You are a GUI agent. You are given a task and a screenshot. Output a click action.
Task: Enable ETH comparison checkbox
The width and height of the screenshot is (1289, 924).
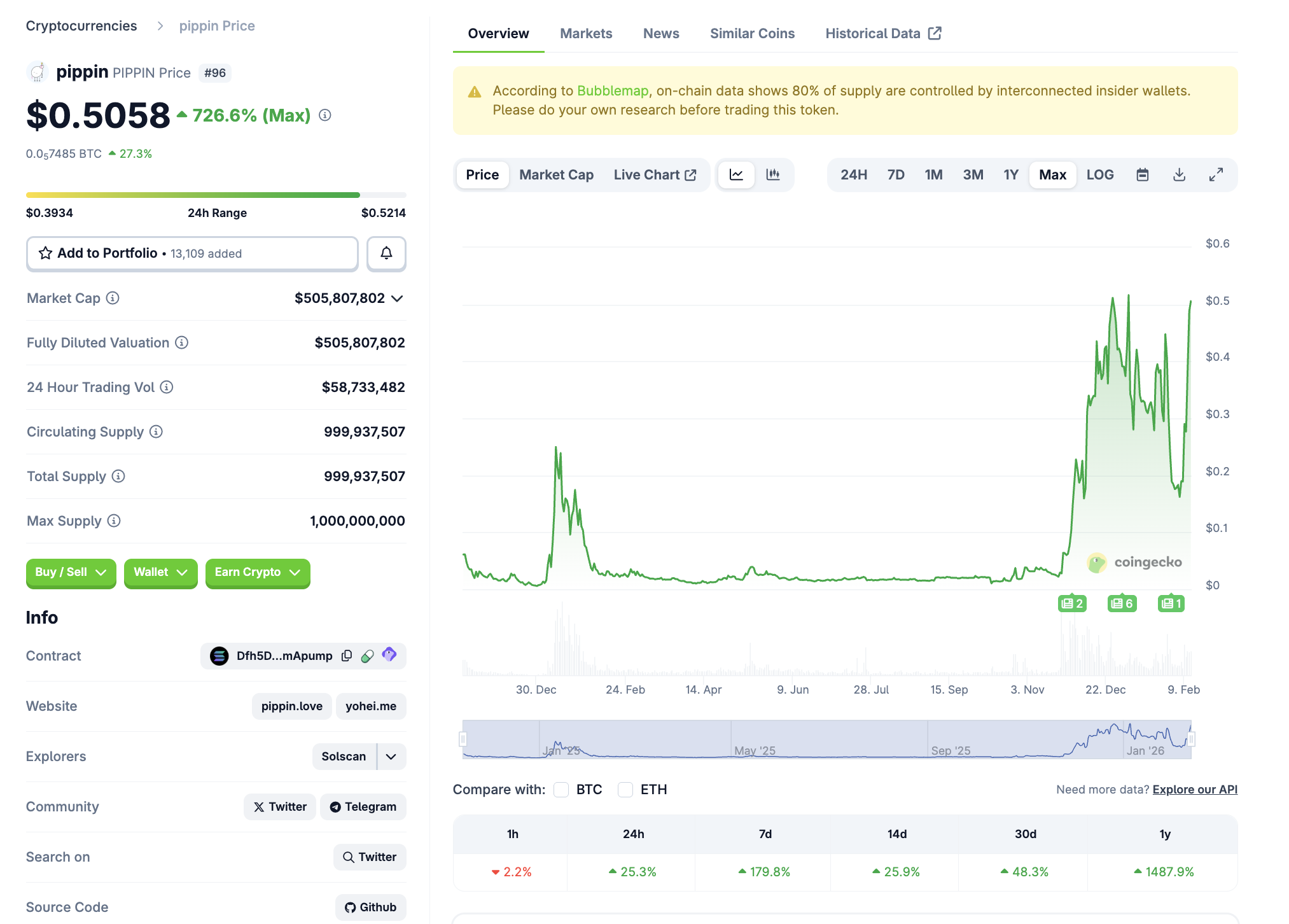tap(625, 790)
